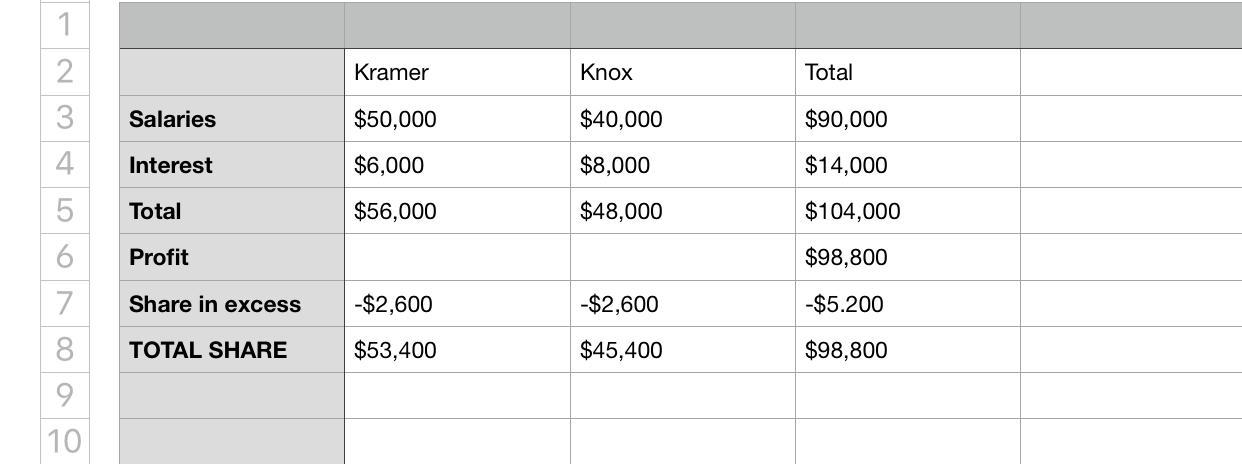Click the Total column header cell
1242x464 pixels.
908,72
